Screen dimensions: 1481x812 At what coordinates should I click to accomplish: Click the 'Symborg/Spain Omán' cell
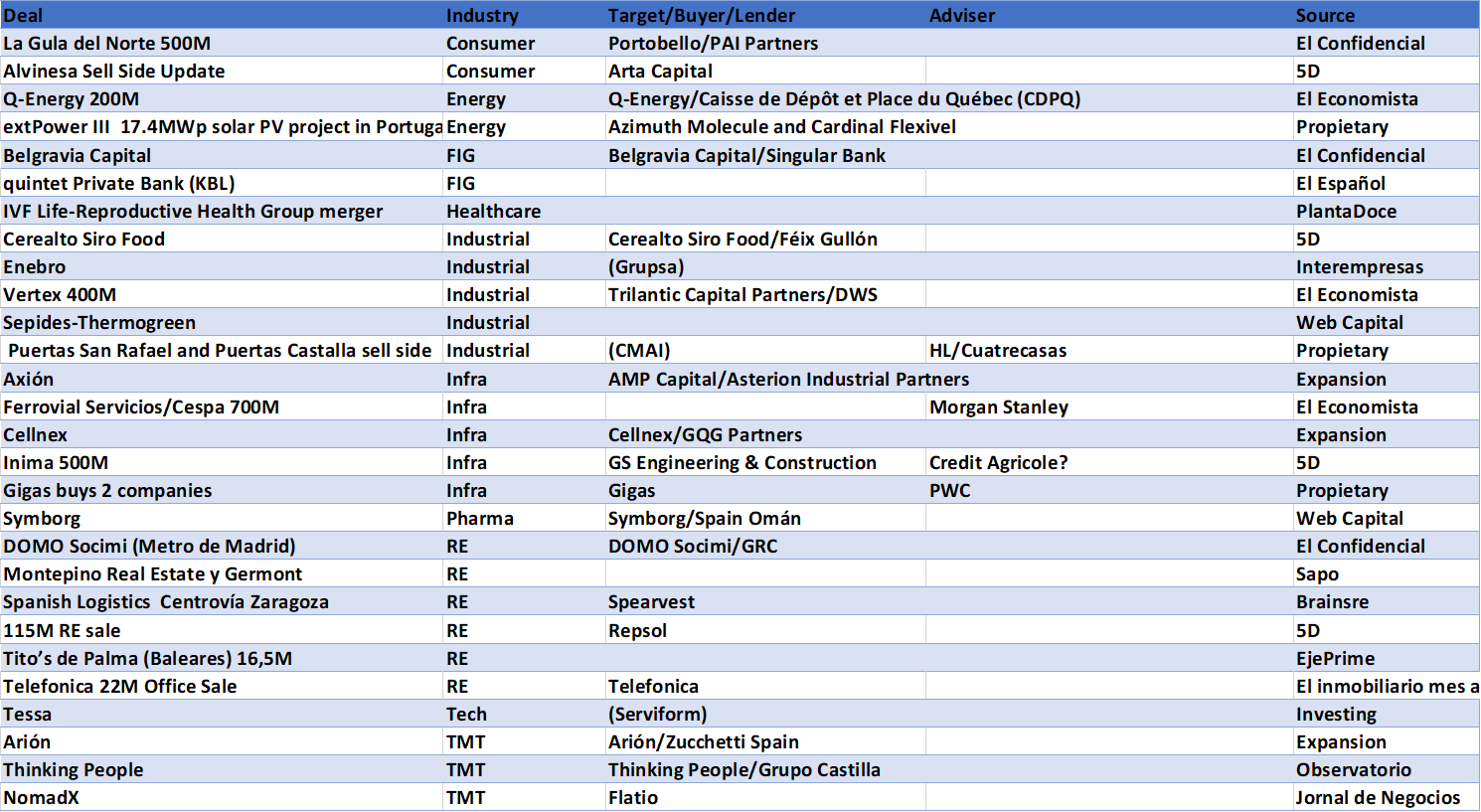(x=765, y=518)
